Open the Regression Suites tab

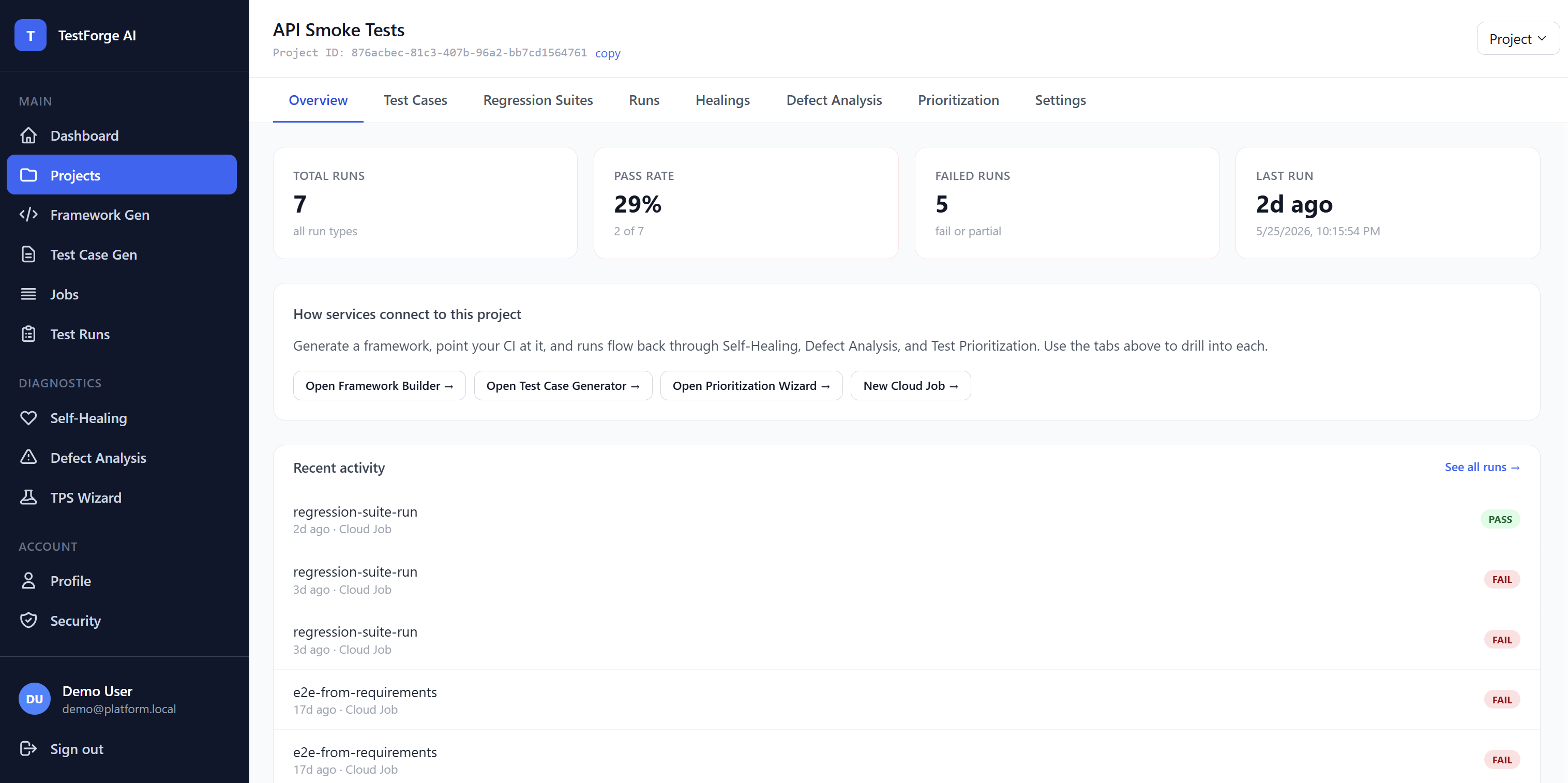coord(537,100)
